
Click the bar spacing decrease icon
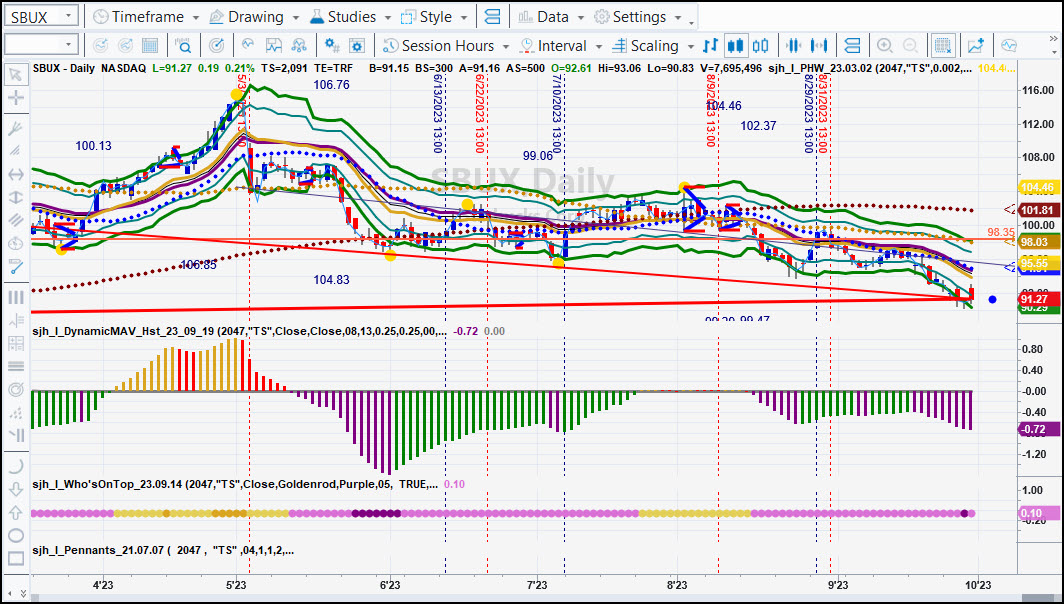tap(793, 45)
